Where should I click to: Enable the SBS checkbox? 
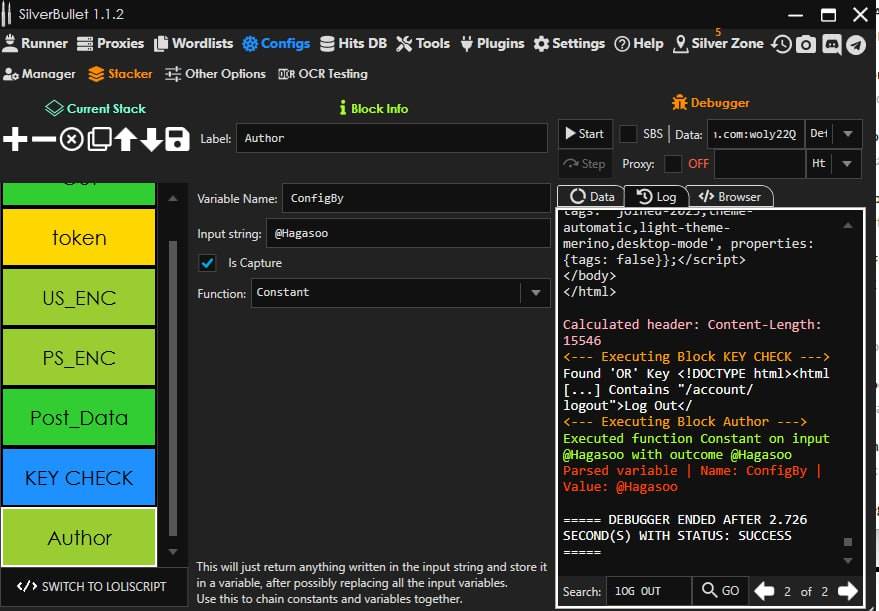pos(628,134)
